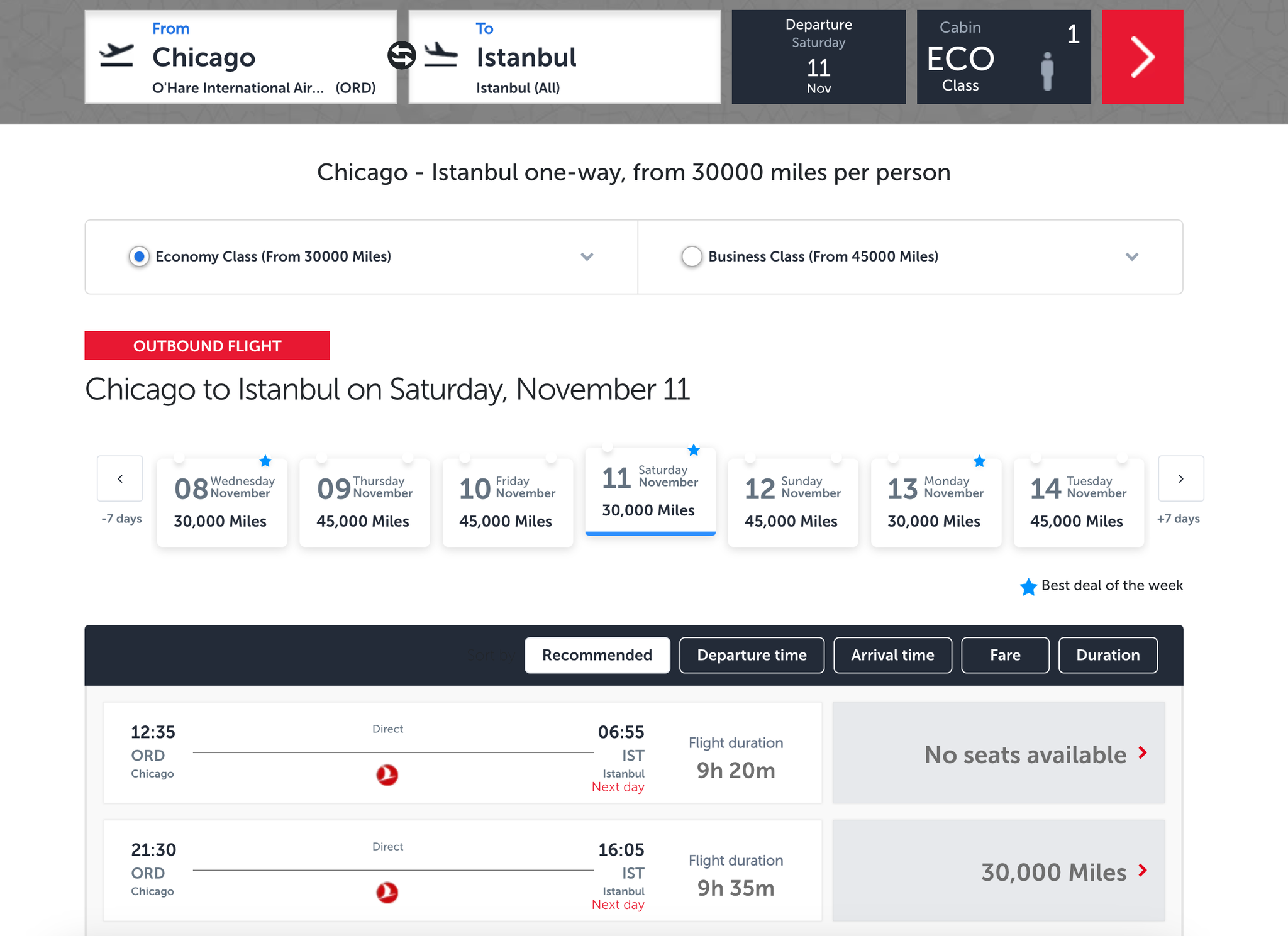Screen dimensions: 1288x936
Task: Select the November 8 date card
Action: pos(221,502)
